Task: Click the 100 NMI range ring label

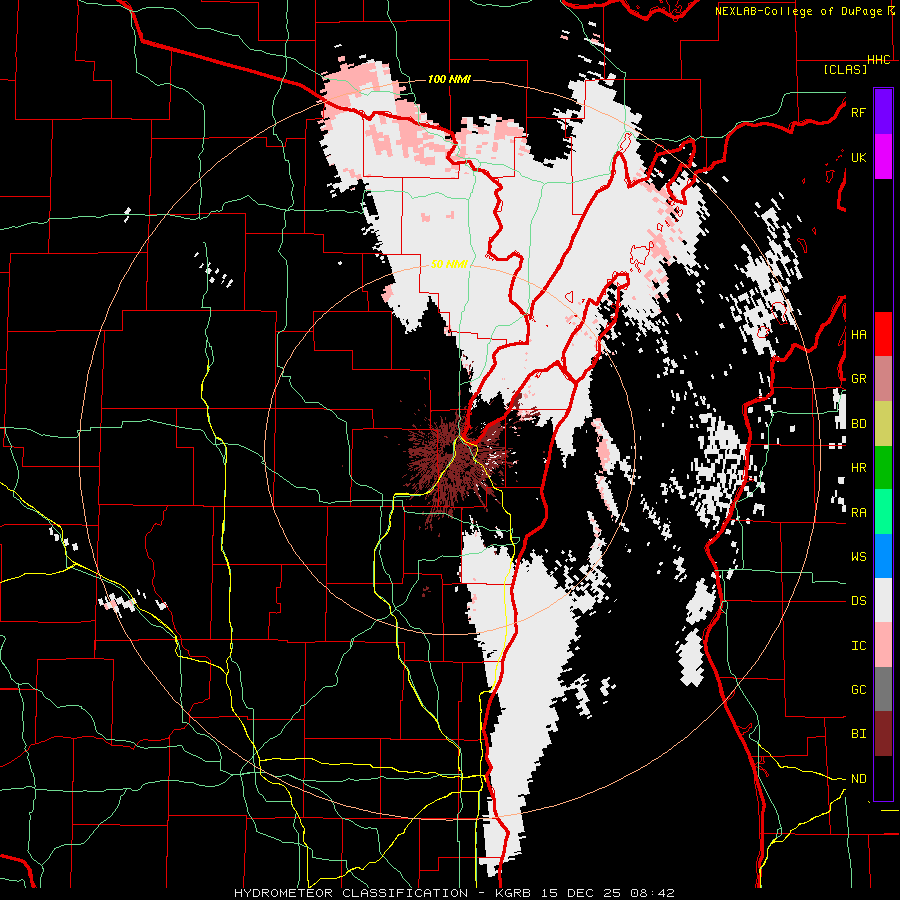Action: pos(449,79)
